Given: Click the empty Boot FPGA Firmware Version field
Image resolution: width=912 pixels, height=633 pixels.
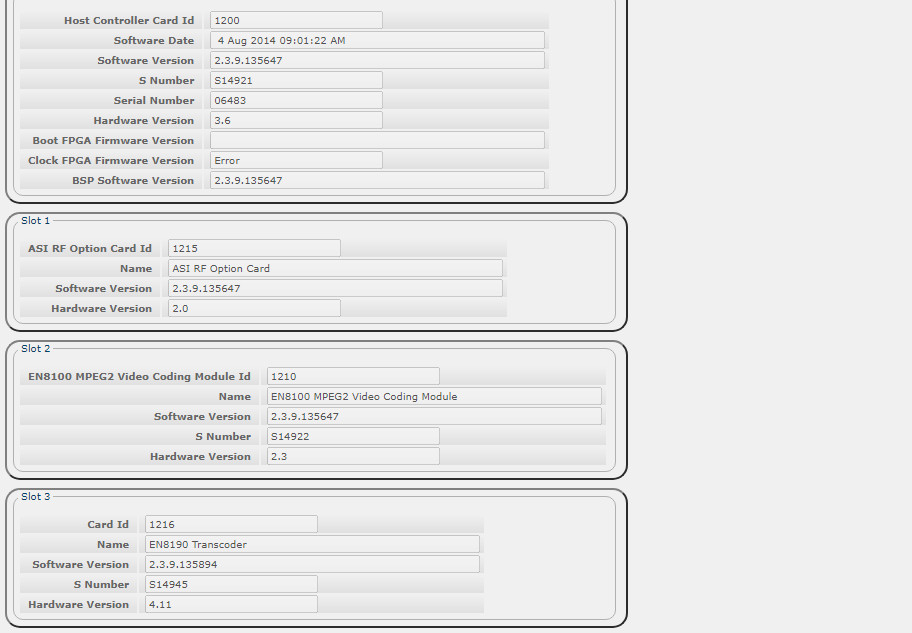Looking at the screenshot, I should (377, 140).
